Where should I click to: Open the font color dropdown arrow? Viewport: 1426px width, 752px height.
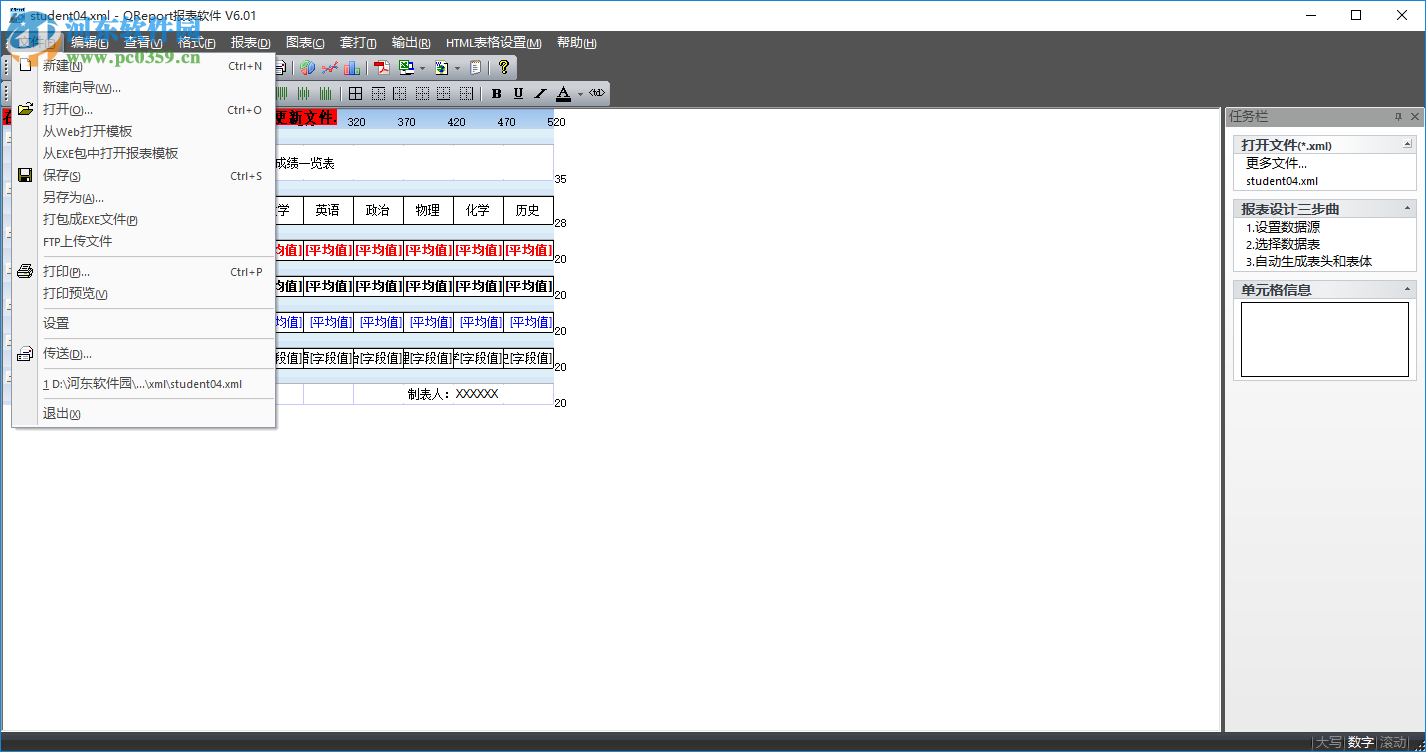point(580,94)
